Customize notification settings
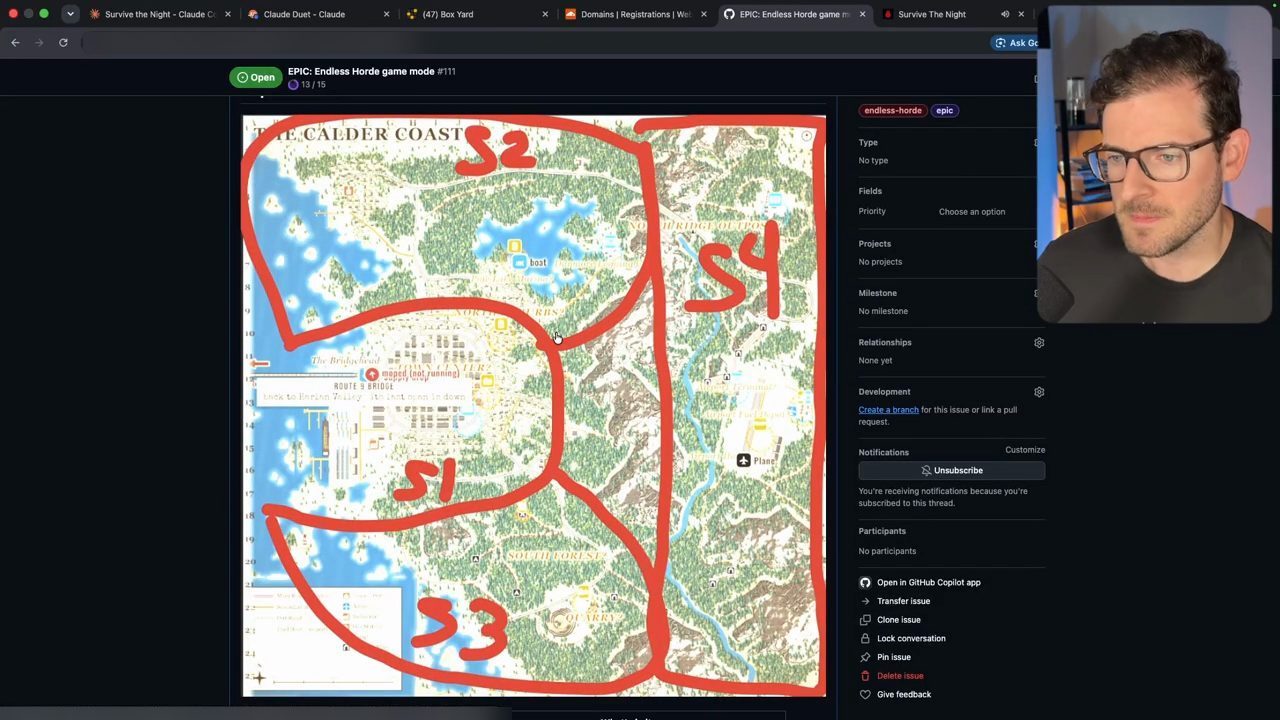1280x720 pixels. pos(1025,450)
